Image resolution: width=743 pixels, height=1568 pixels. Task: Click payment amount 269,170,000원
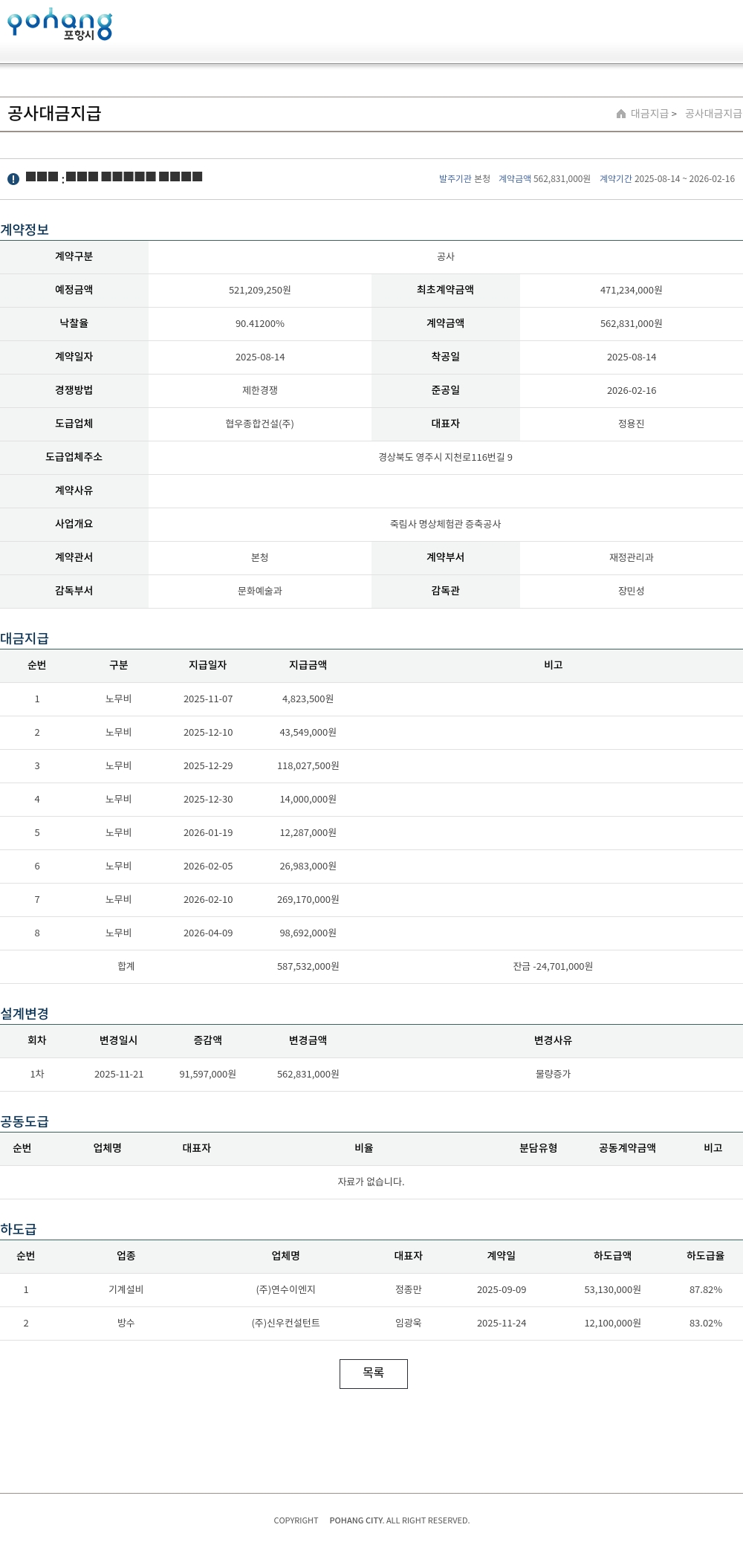point(308,900)
